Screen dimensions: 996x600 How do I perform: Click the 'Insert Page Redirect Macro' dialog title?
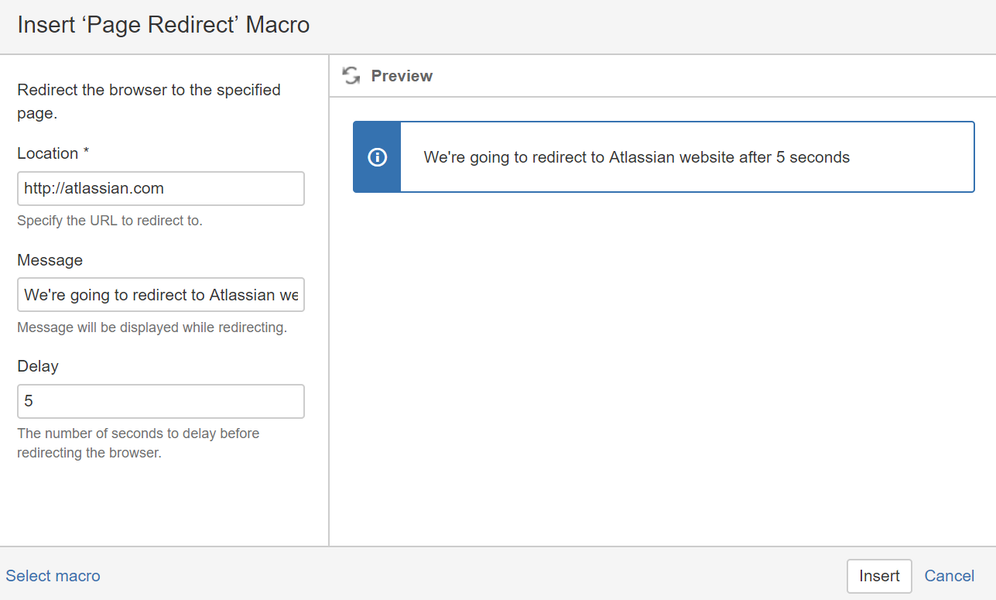[x=163, y=25]
